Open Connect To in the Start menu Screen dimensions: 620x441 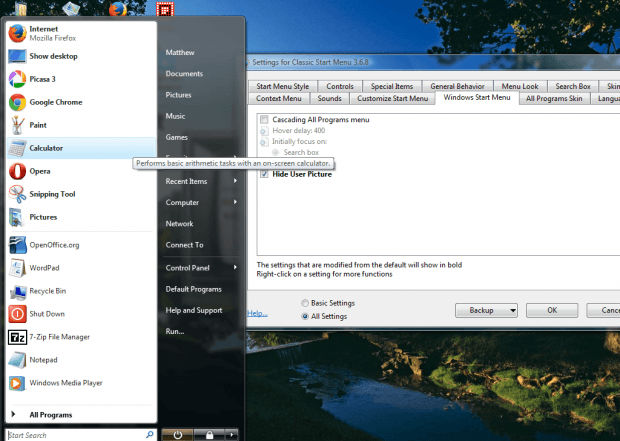coord(185,245)
